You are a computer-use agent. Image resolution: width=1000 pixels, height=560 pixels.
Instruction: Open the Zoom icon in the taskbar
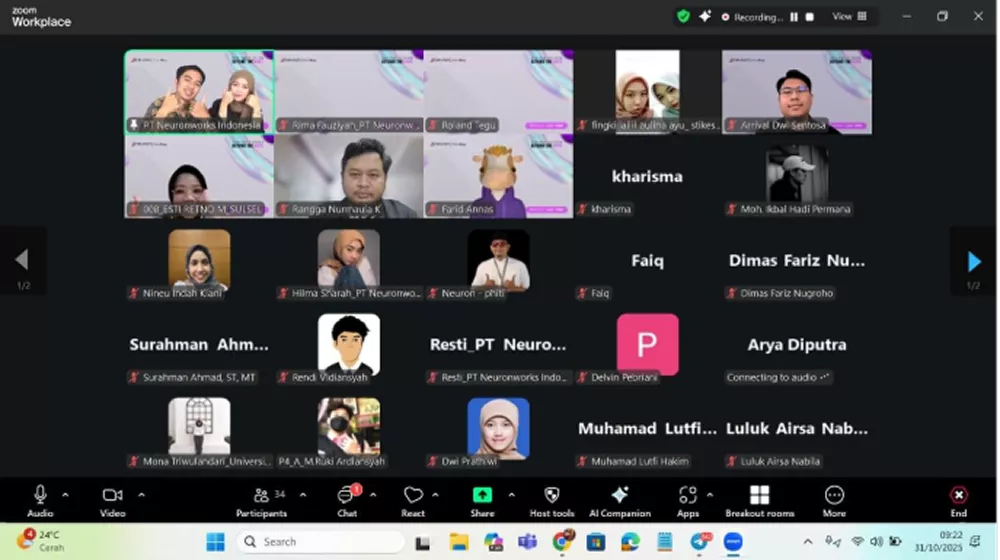point(733,542)
